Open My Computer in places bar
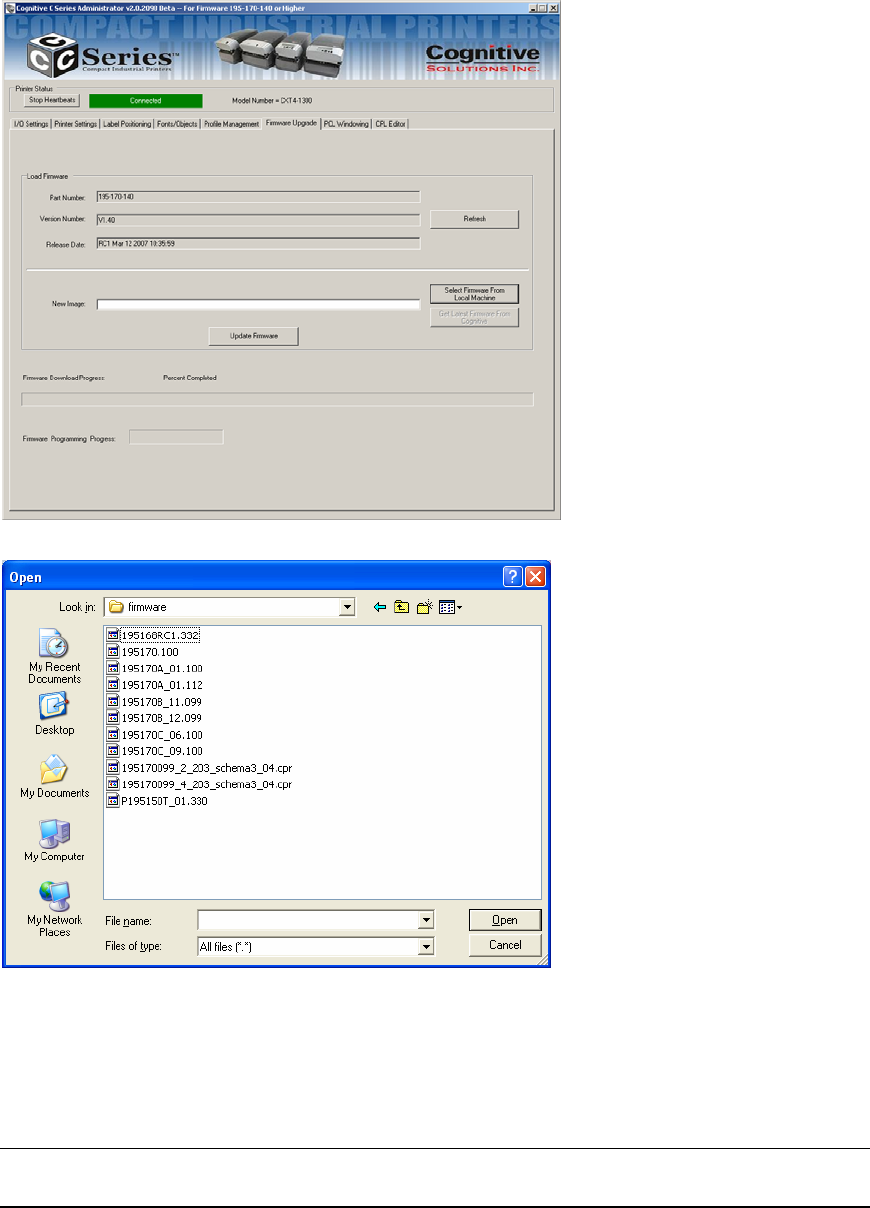This screenshot has width=870, height=1208. pyautogui.click(x=54, y=842)
